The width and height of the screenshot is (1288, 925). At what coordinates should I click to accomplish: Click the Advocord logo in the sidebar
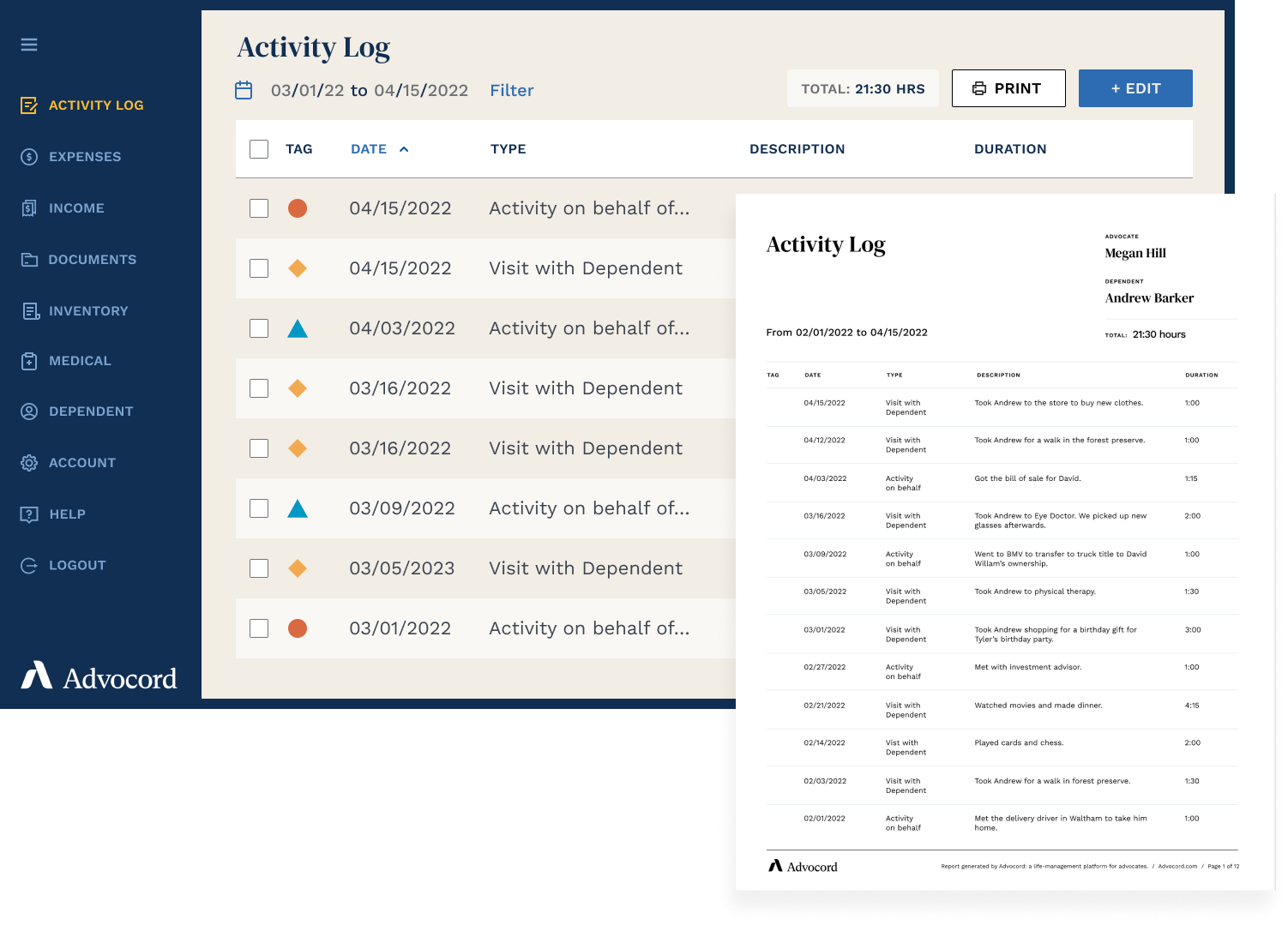click(99, 677)
